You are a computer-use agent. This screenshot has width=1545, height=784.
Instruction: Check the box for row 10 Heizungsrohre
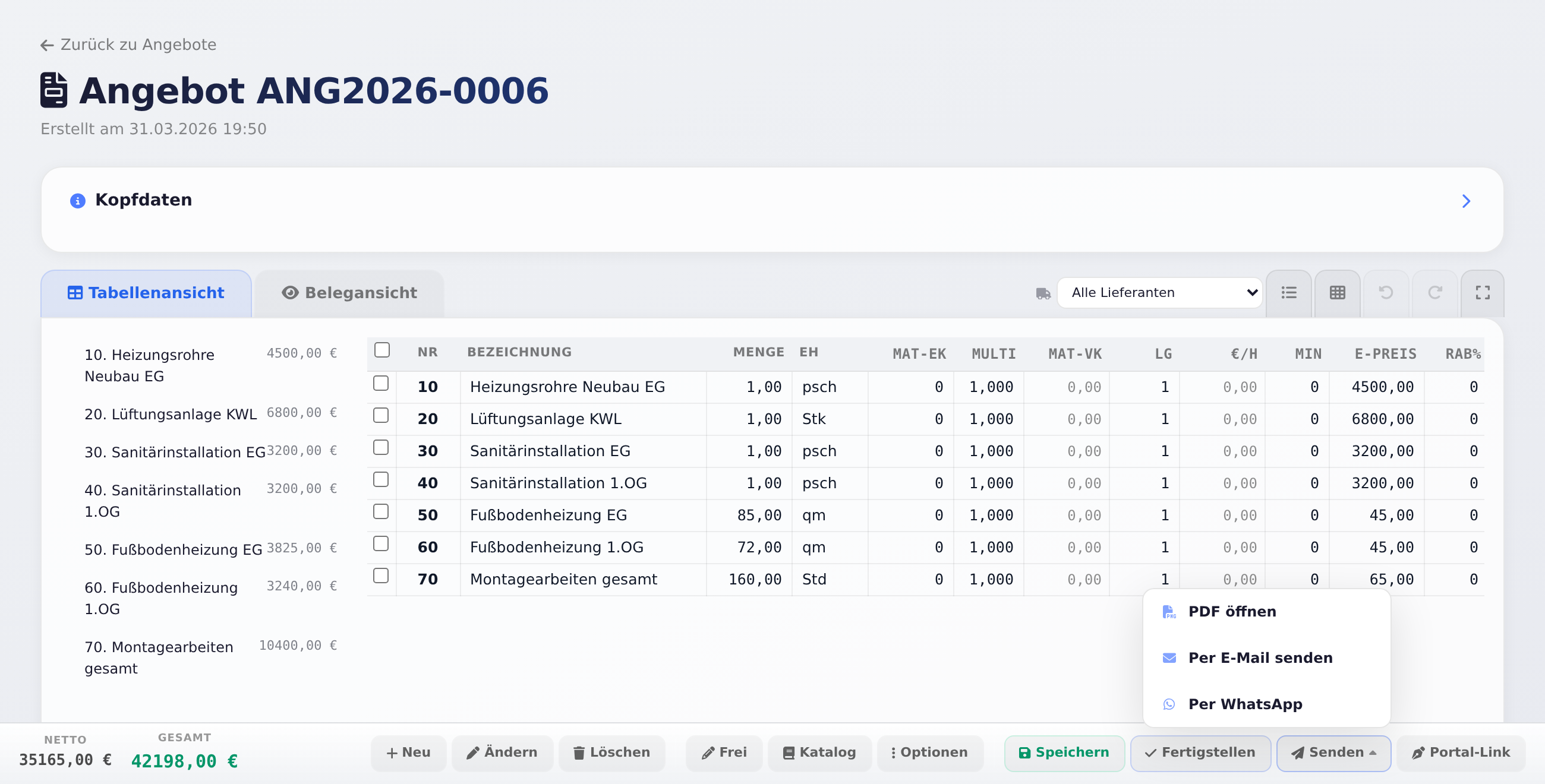381,384
